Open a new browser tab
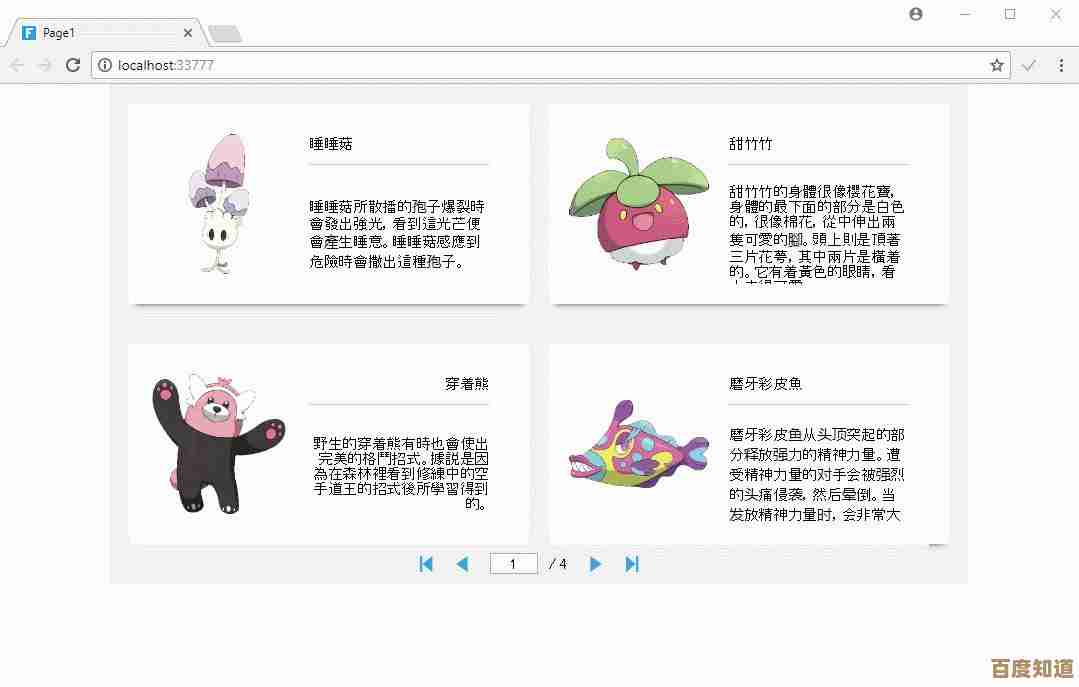Image resolution: width=1079 pixels, height=687 pixels. coord(225,31)
